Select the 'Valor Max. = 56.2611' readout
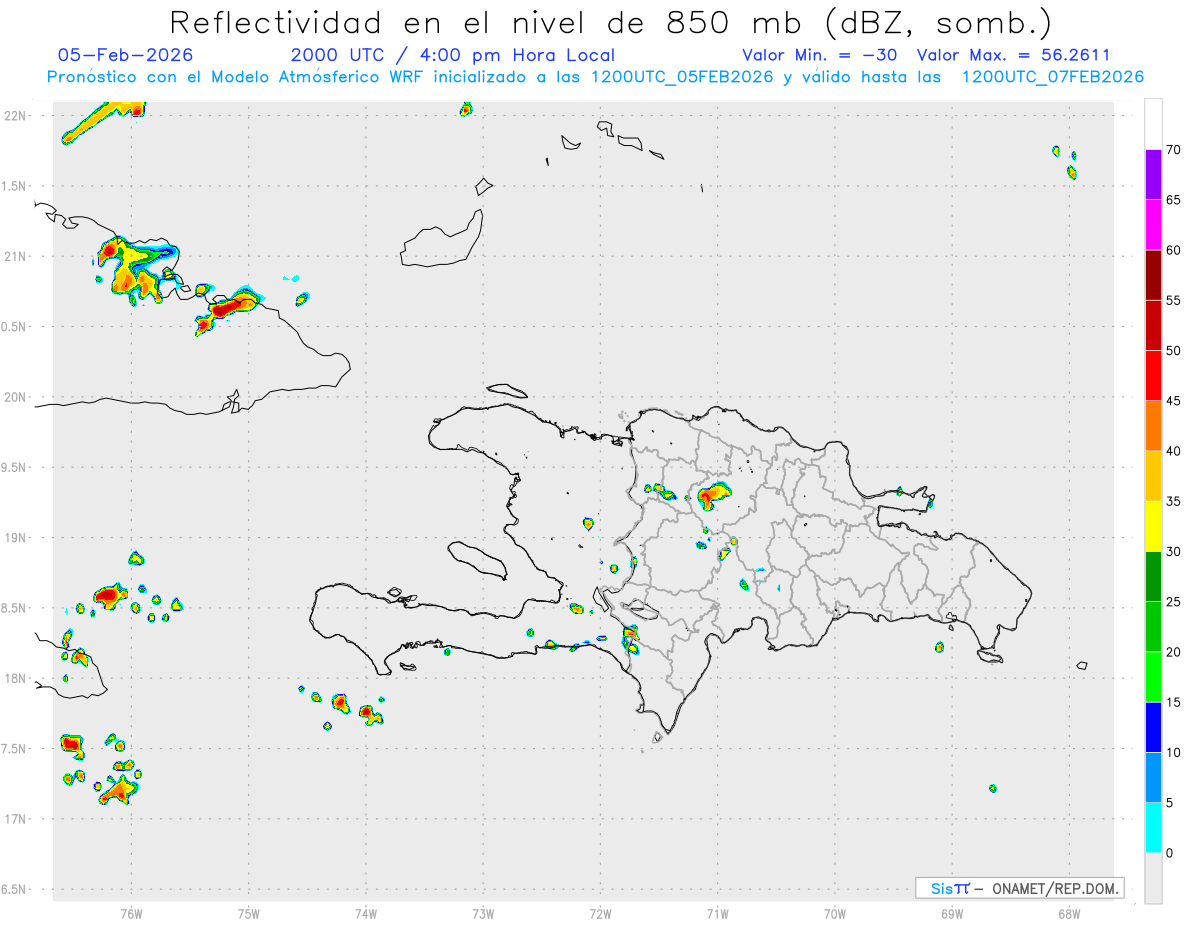 (1013, 55)
